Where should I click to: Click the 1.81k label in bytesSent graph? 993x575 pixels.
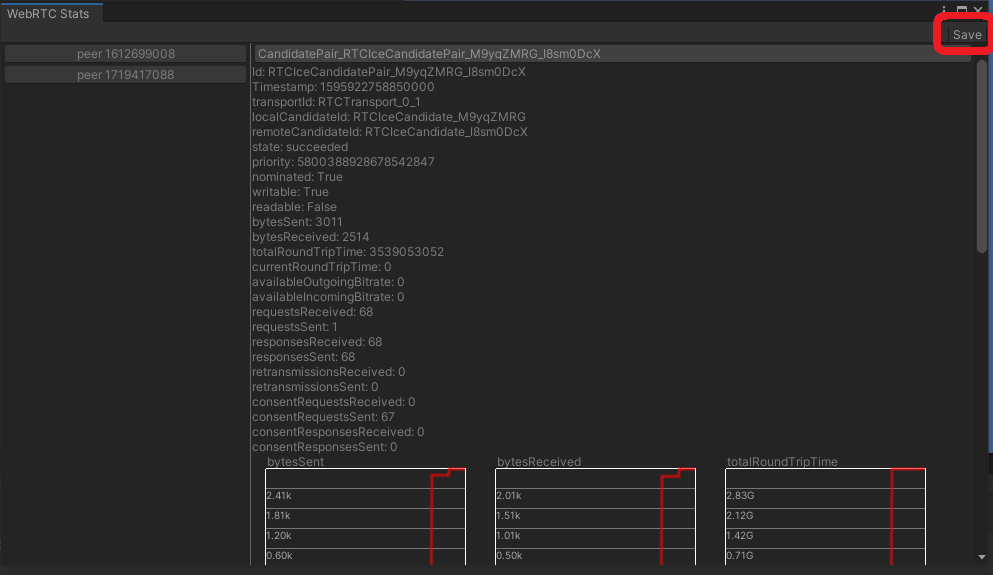point(278,515)
